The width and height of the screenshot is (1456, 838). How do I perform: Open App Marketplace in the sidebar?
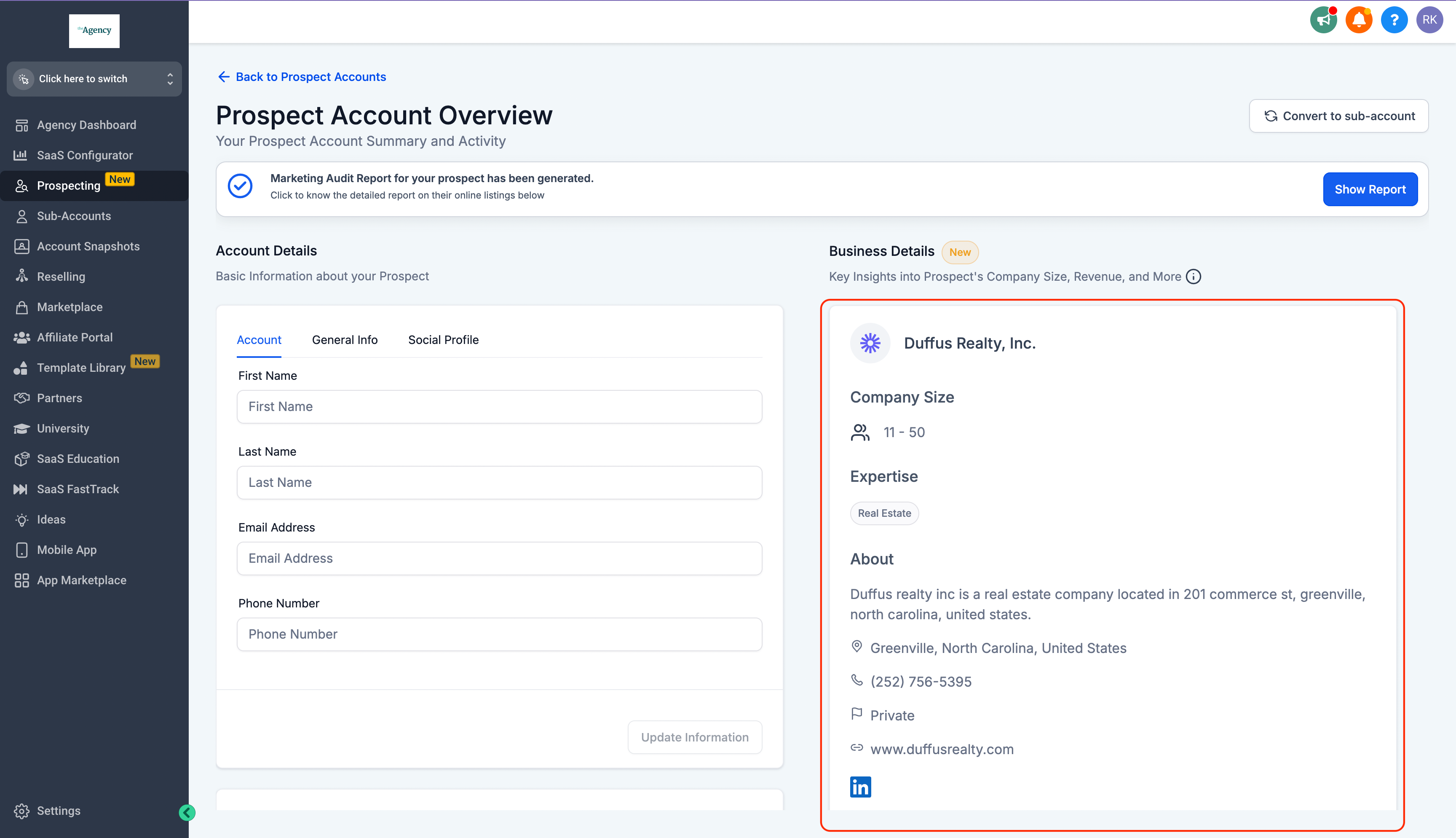pos(82,580)
